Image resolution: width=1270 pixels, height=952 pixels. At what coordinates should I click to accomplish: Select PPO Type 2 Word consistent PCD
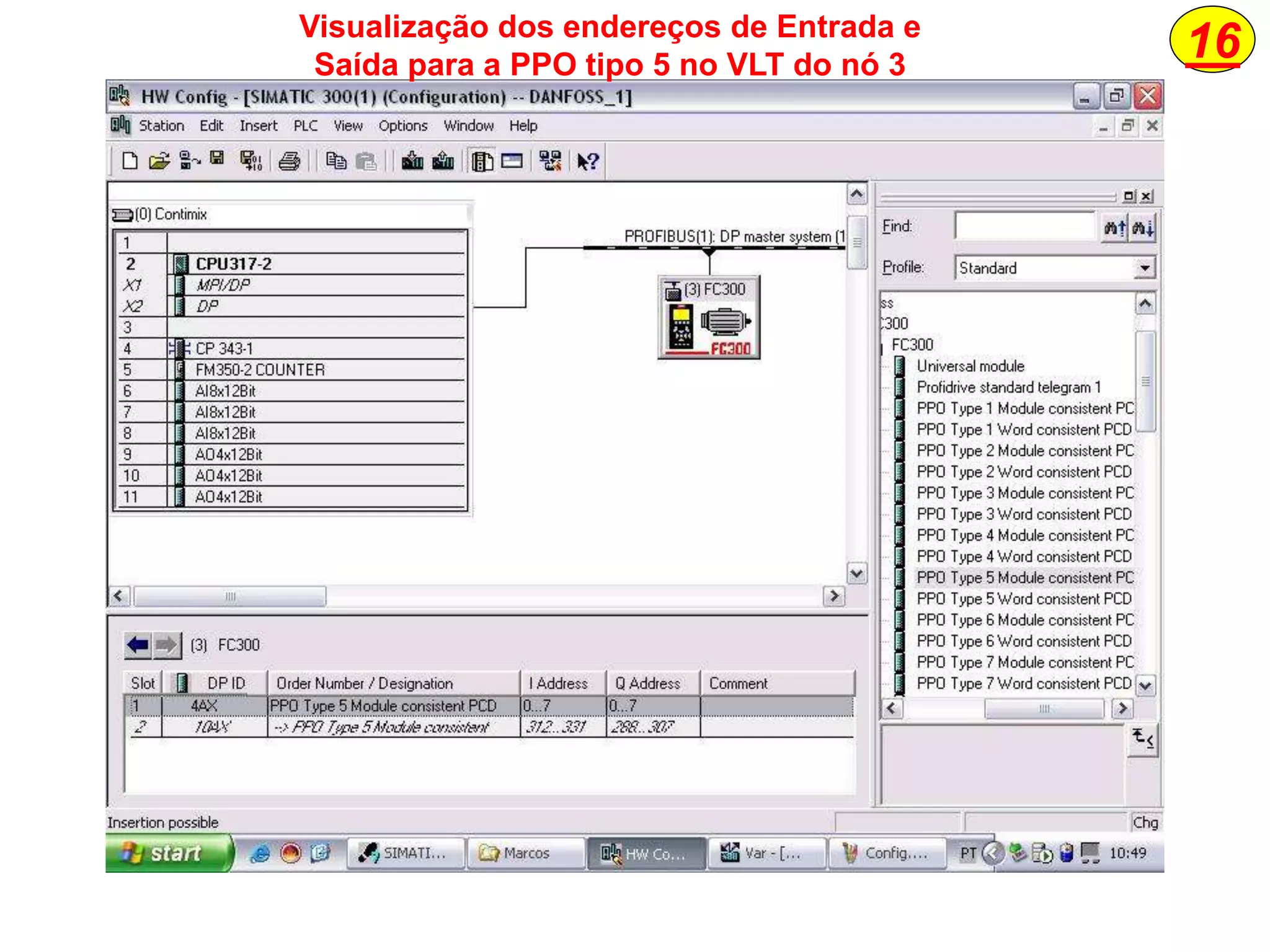[1024, 472]
